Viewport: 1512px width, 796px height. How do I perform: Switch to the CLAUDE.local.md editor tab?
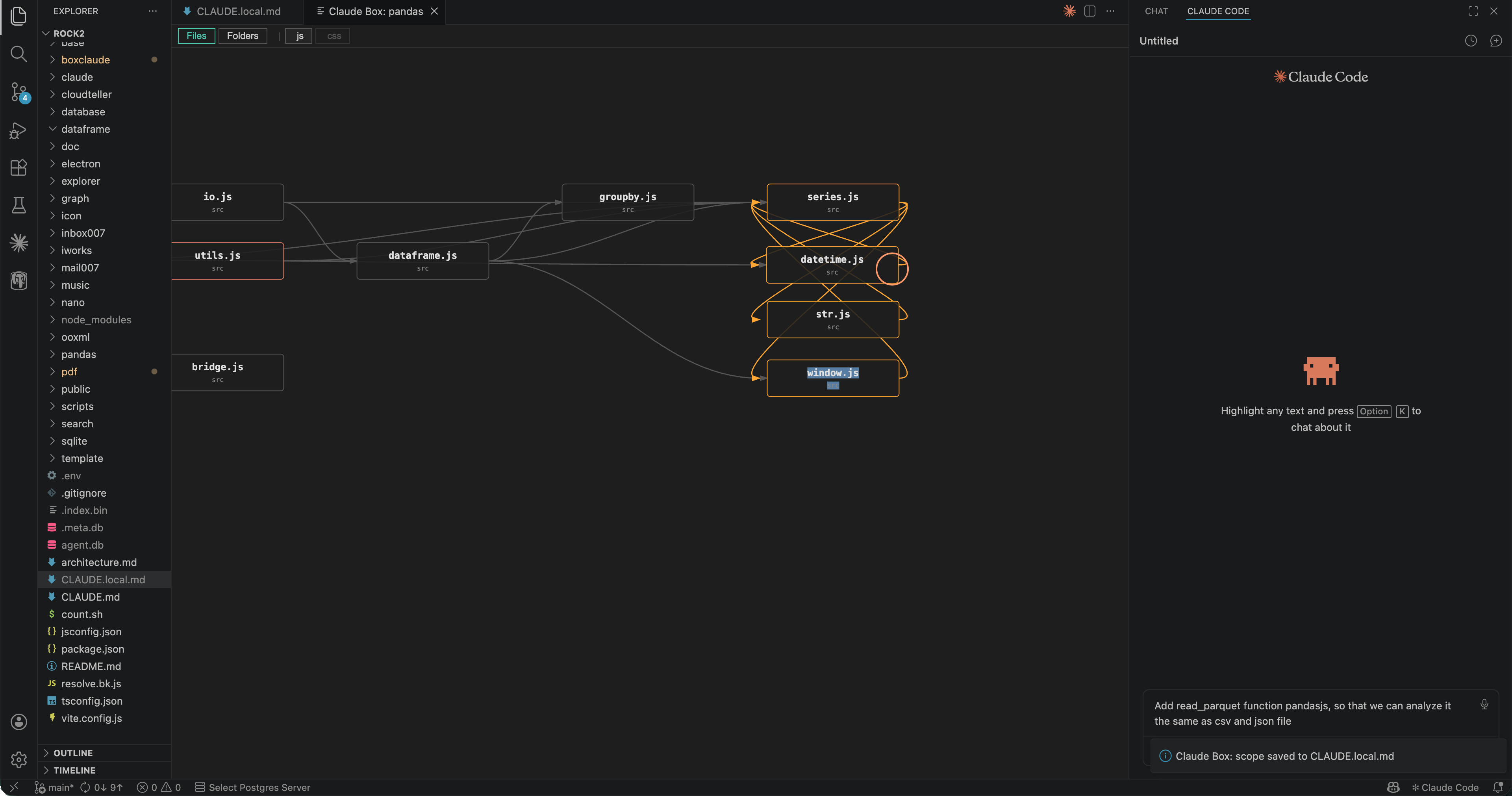pyautogui.click(x=237, y=11)
